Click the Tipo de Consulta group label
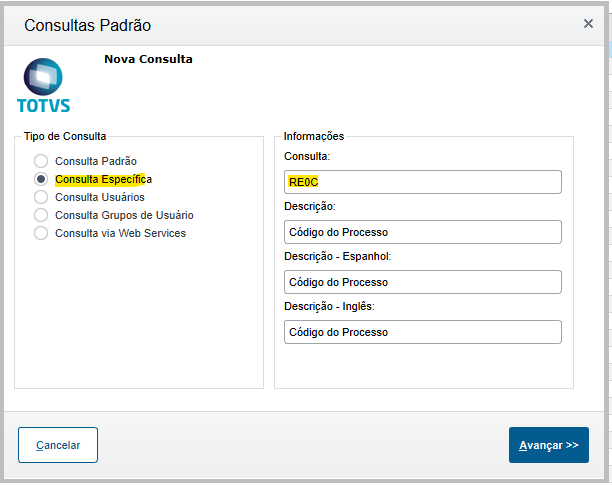 coord(65,136)
